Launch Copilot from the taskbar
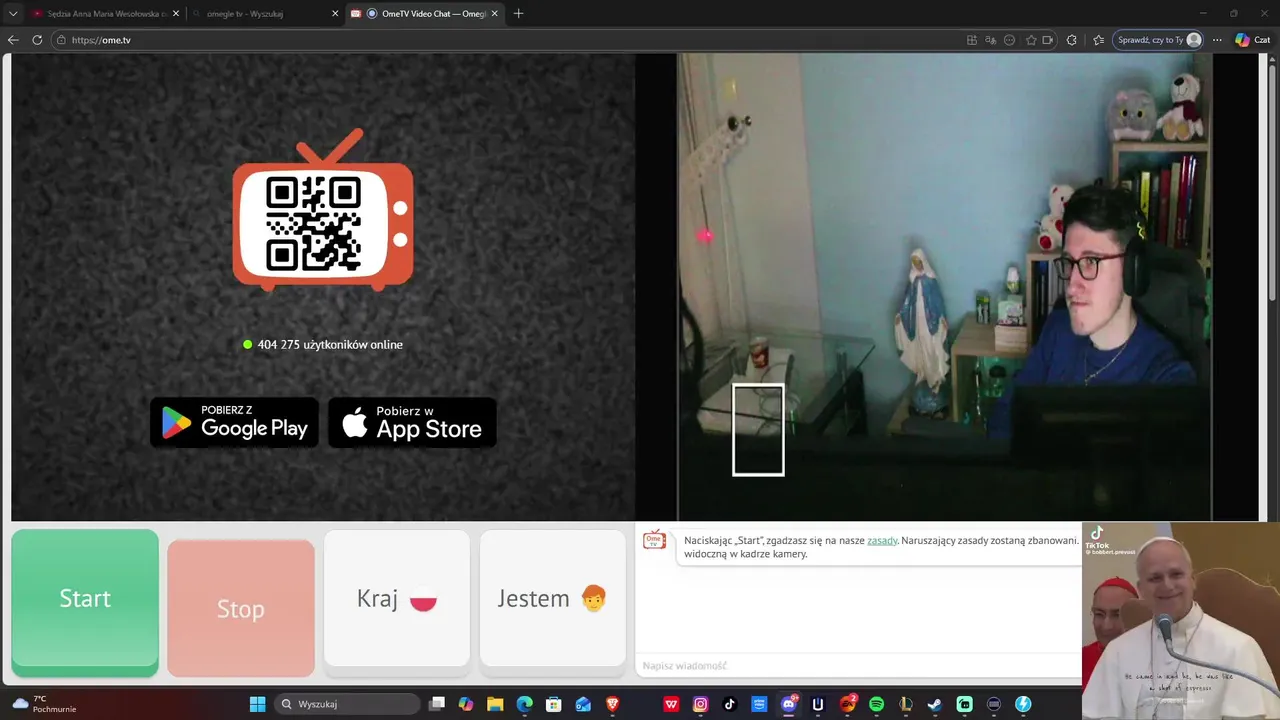The width and height of the screenshot is (1280, 720). (466, 704)
